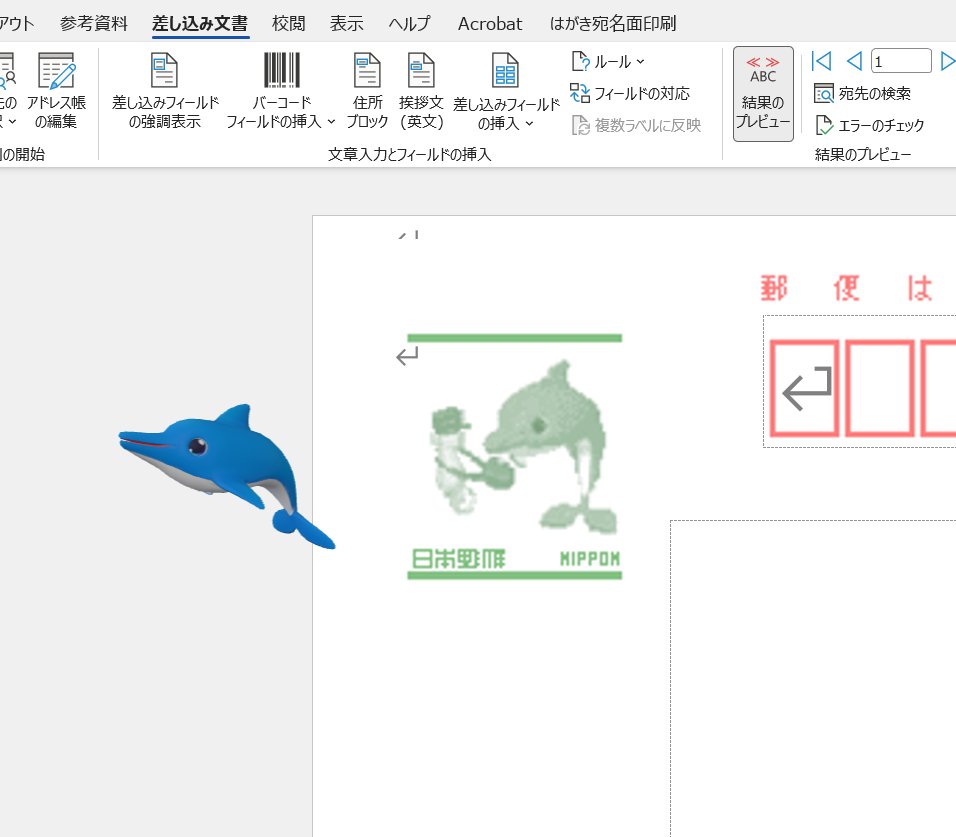Click 日本郵便 text on the stamp
Viewport: 956px width, 837px height.
coord(458,558)
